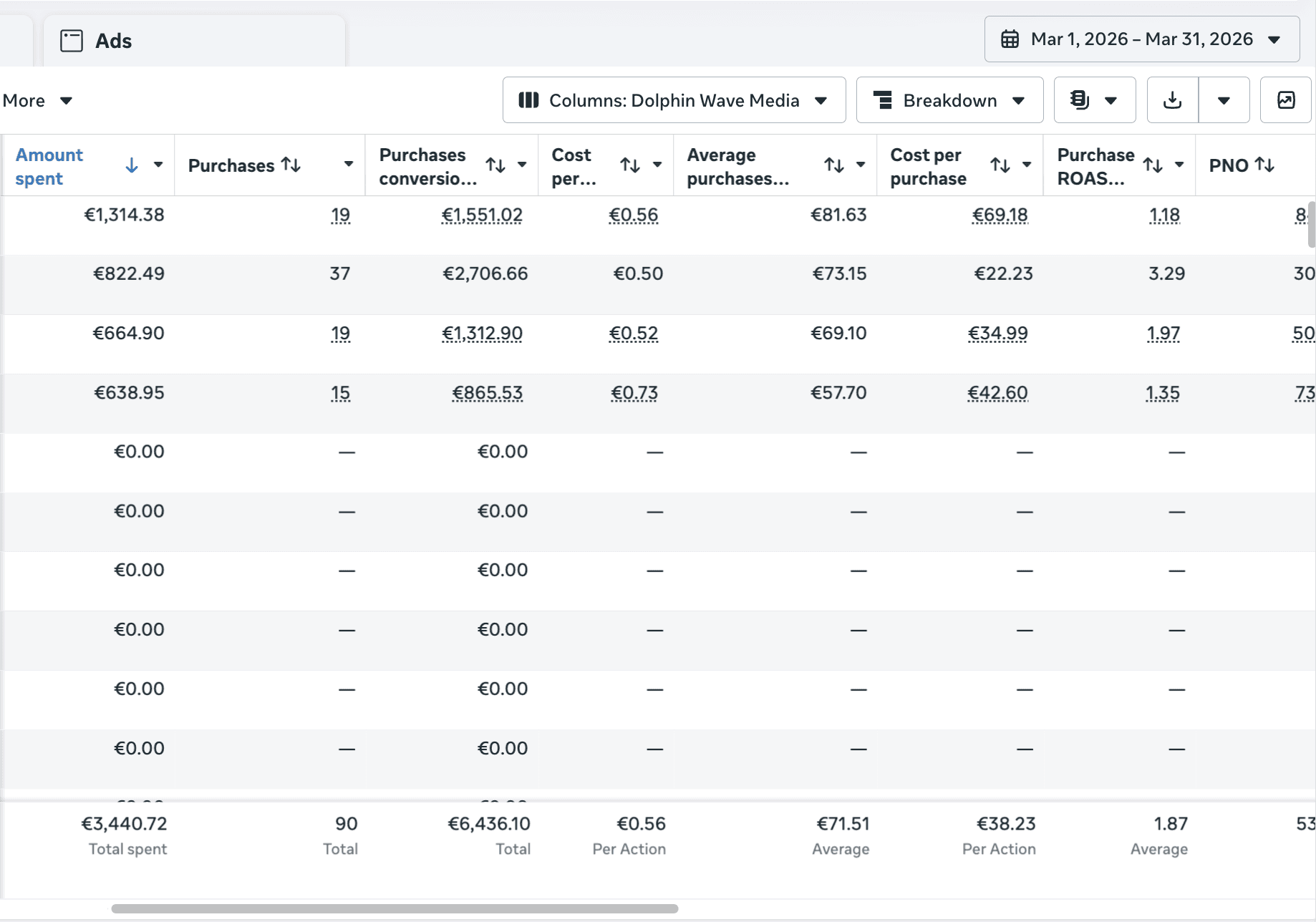Open Amount spent column options caret

[158, 165]
